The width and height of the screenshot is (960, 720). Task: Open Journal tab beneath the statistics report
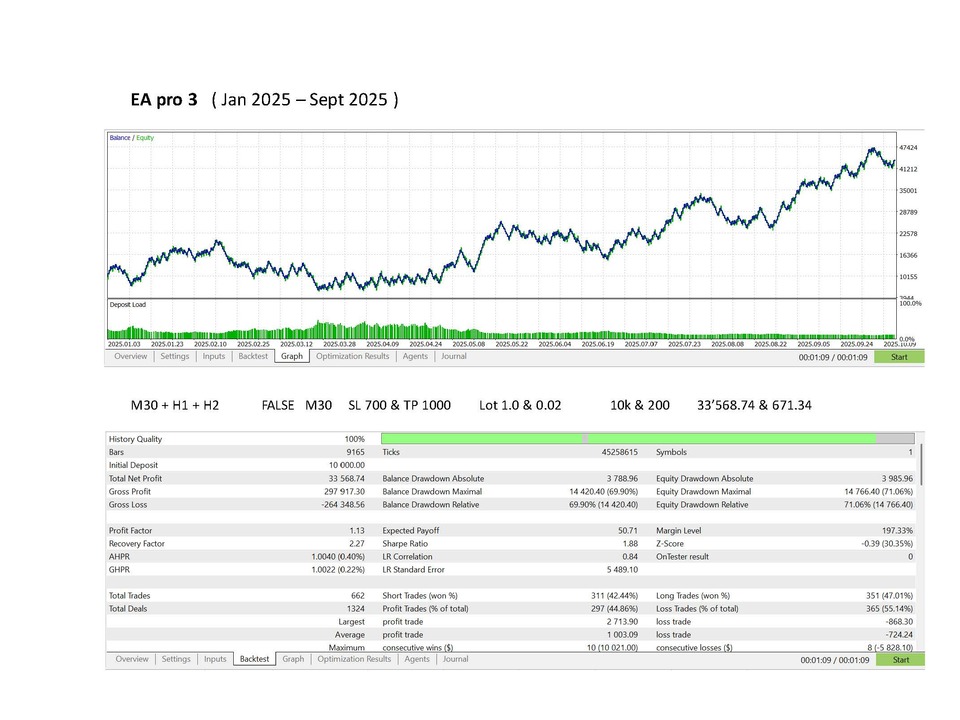(455, 659)
